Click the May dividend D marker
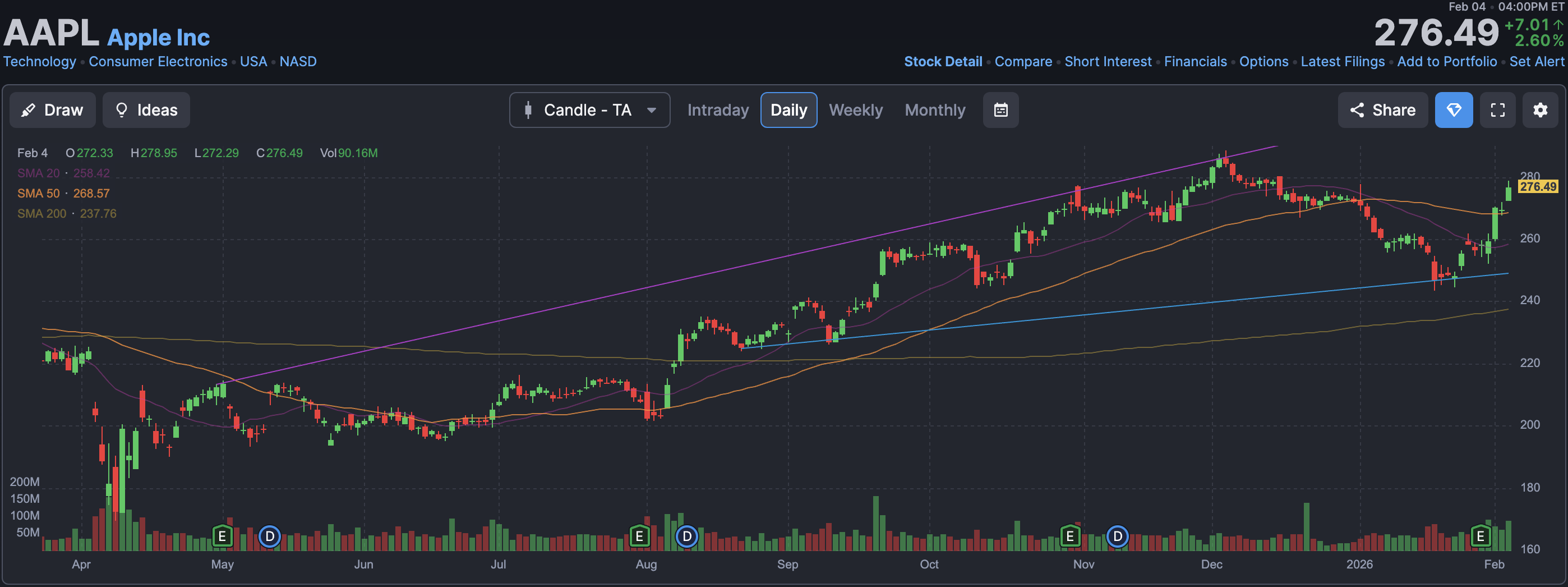Image resolution: width=1568 pixels, height=587 pixels. [270, 536]
